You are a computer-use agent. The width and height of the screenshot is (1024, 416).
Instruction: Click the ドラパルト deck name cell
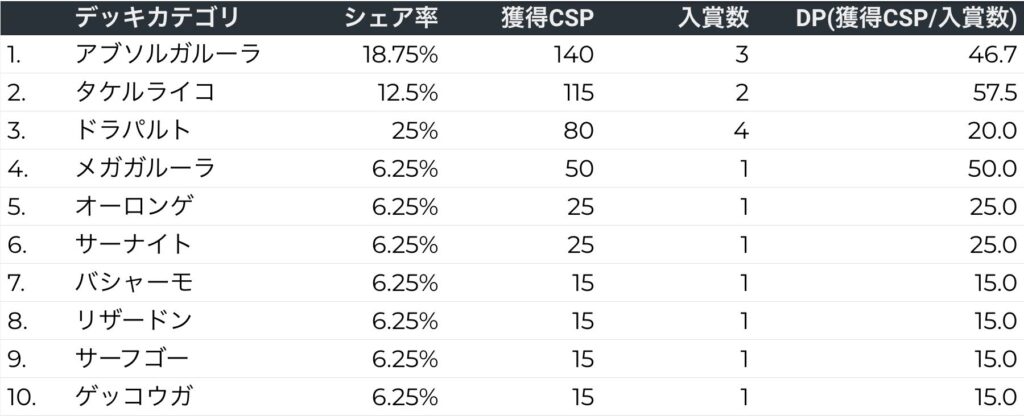point(133,130)
